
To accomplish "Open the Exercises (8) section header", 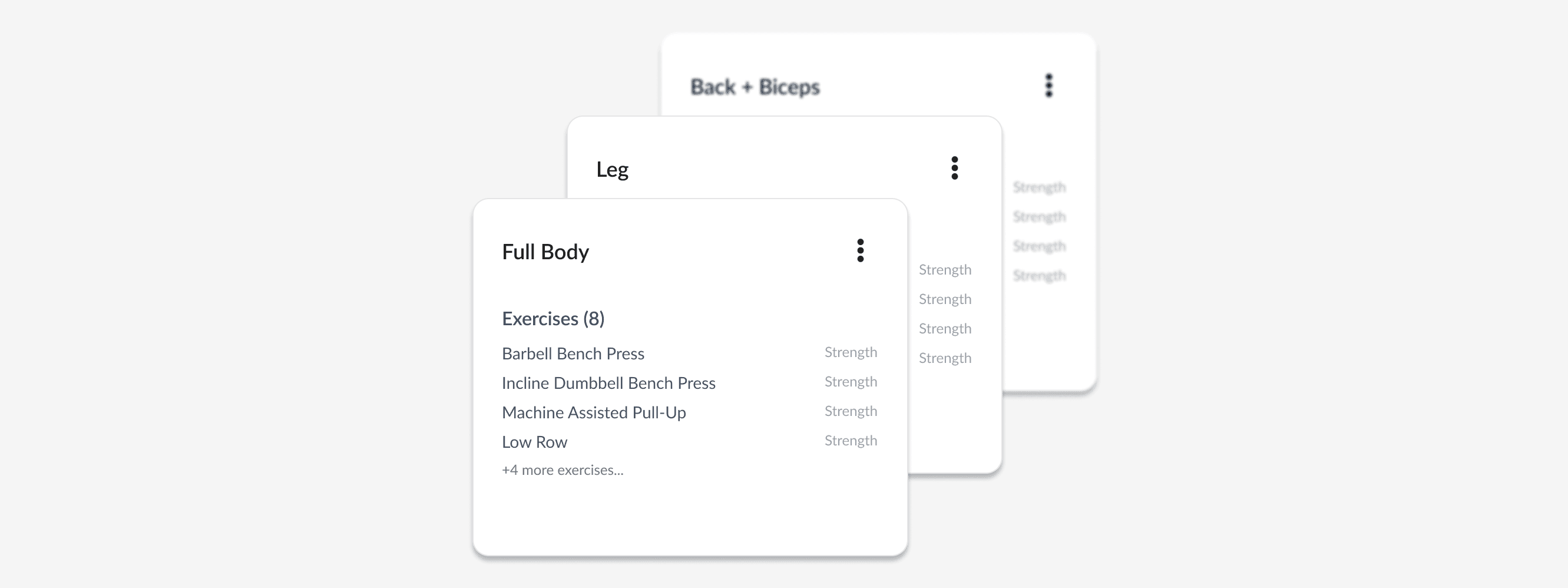I will [553, 318].
